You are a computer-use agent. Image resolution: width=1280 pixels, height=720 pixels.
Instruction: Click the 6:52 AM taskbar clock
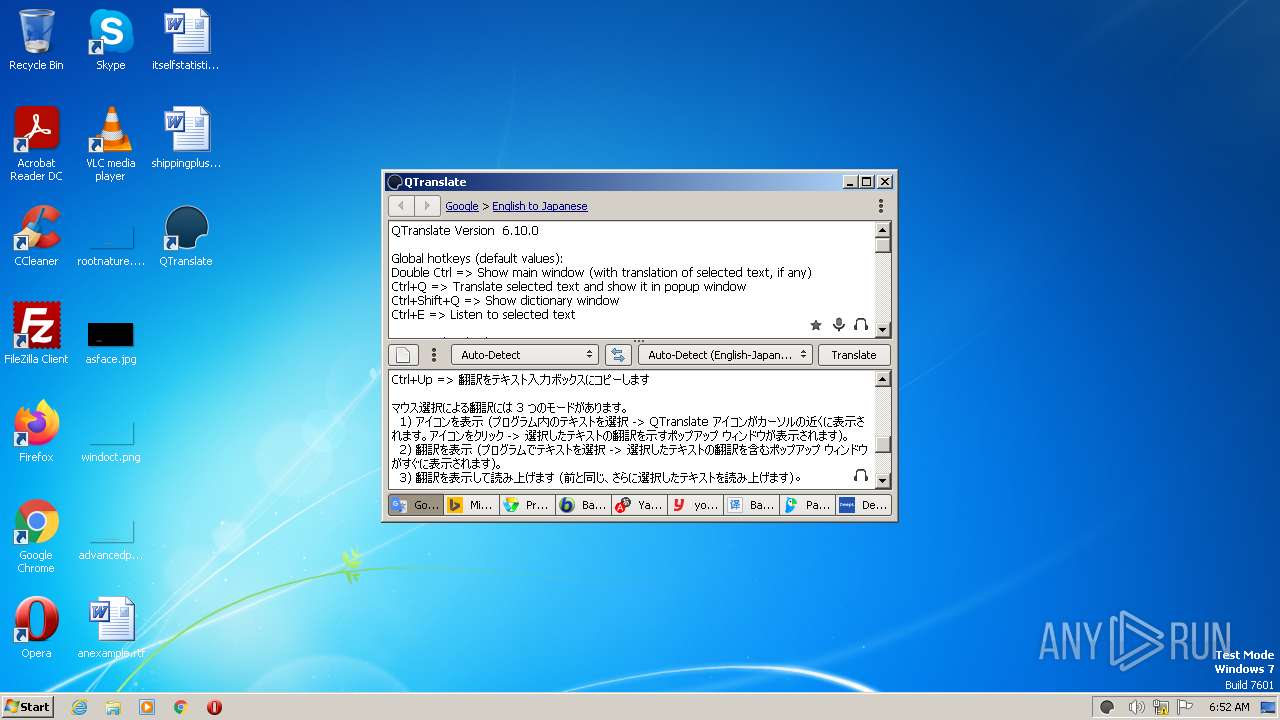tap(1229, 707)
